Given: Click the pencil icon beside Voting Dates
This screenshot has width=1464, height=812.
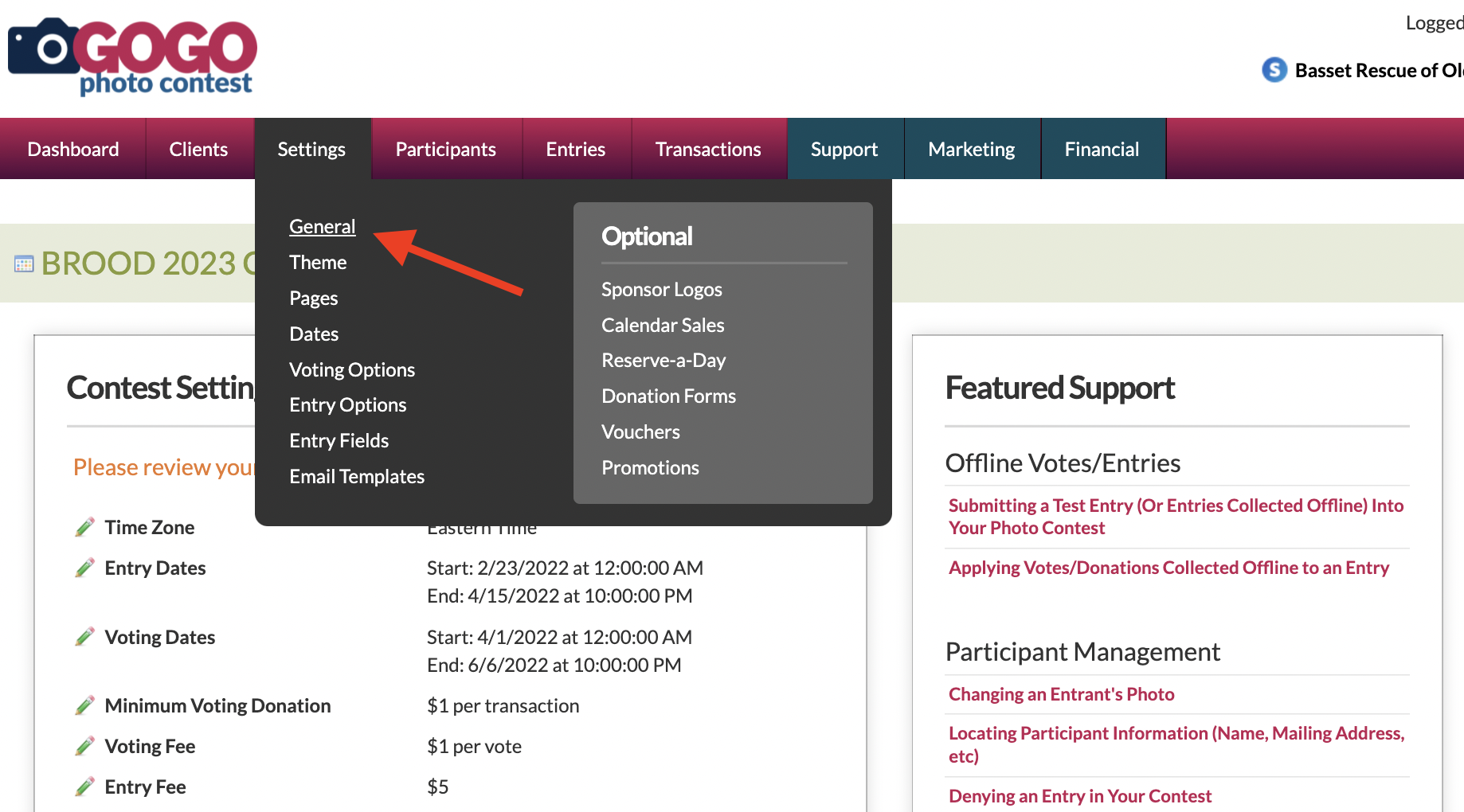Looking at the screenshot, I should (x=84, y=637).
